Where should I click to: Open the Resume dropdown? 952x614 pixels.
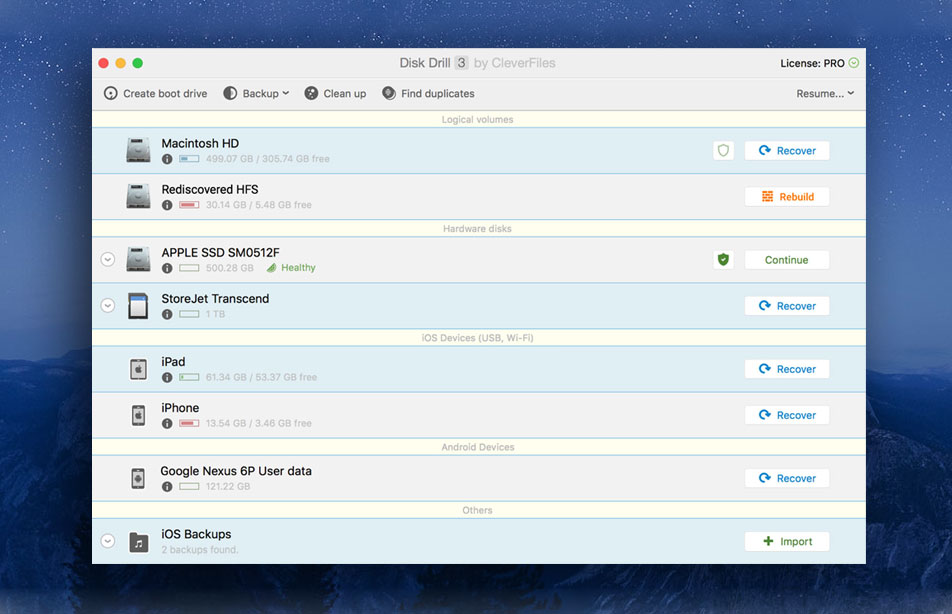tap(826, 93)
